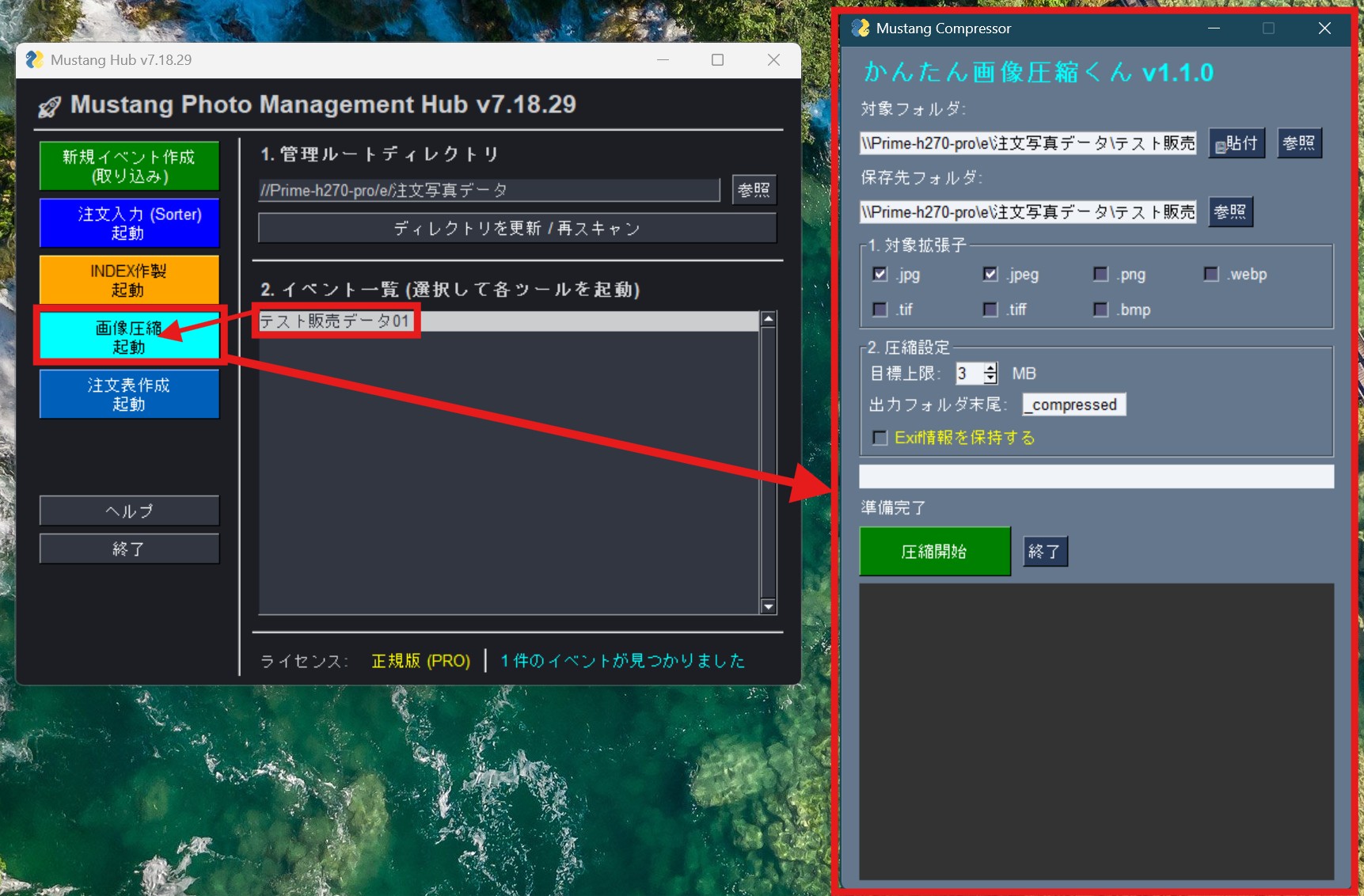The image size is (1364, 896).
Task: Minimize the Mustang Hub window
Action: point(663,60)
